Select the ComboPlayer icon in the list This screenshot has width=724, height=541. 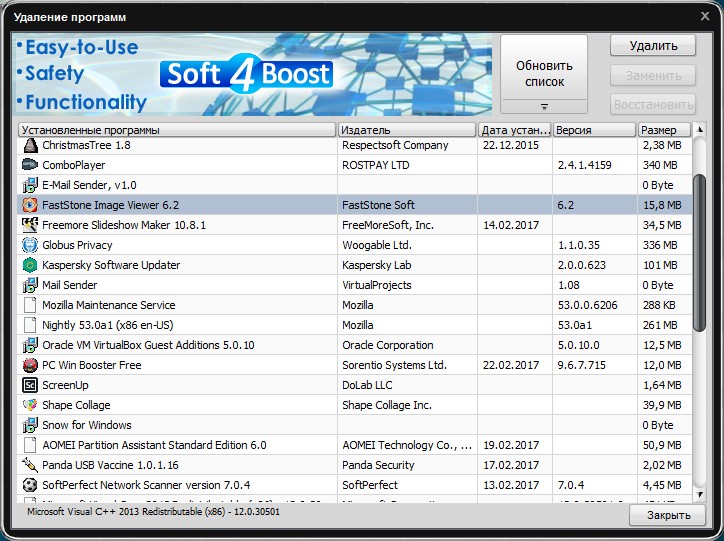click(x=30, y=165)
